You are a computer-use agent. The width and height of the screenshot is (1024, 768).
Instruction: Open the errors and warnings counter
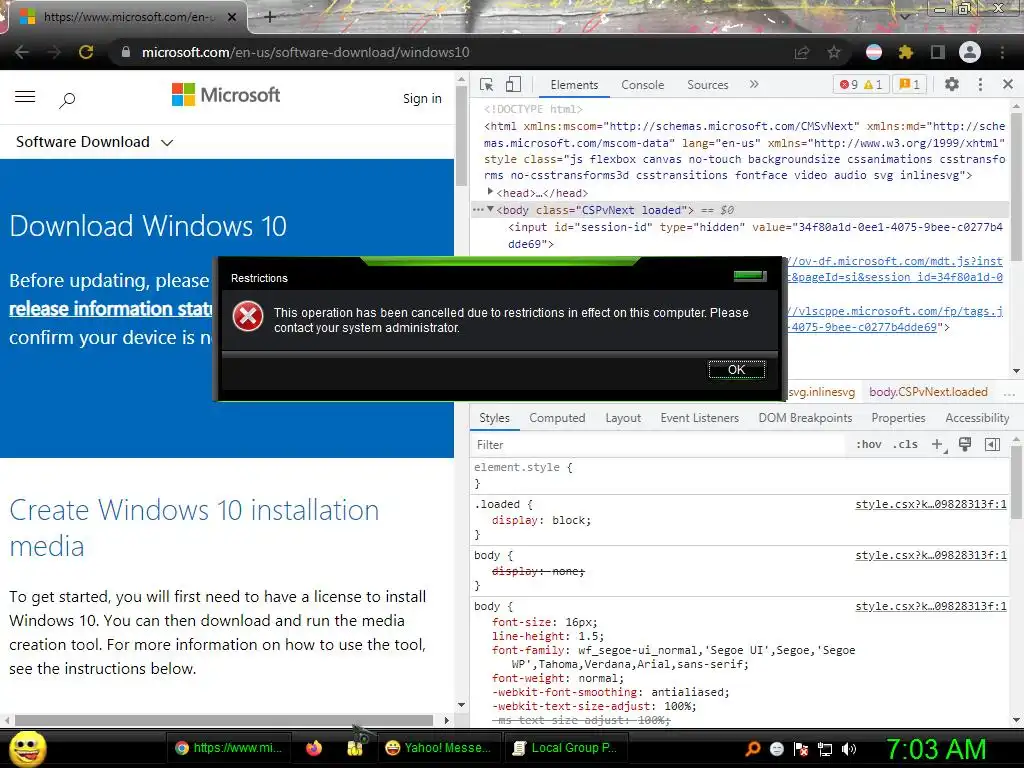(861, 85)
